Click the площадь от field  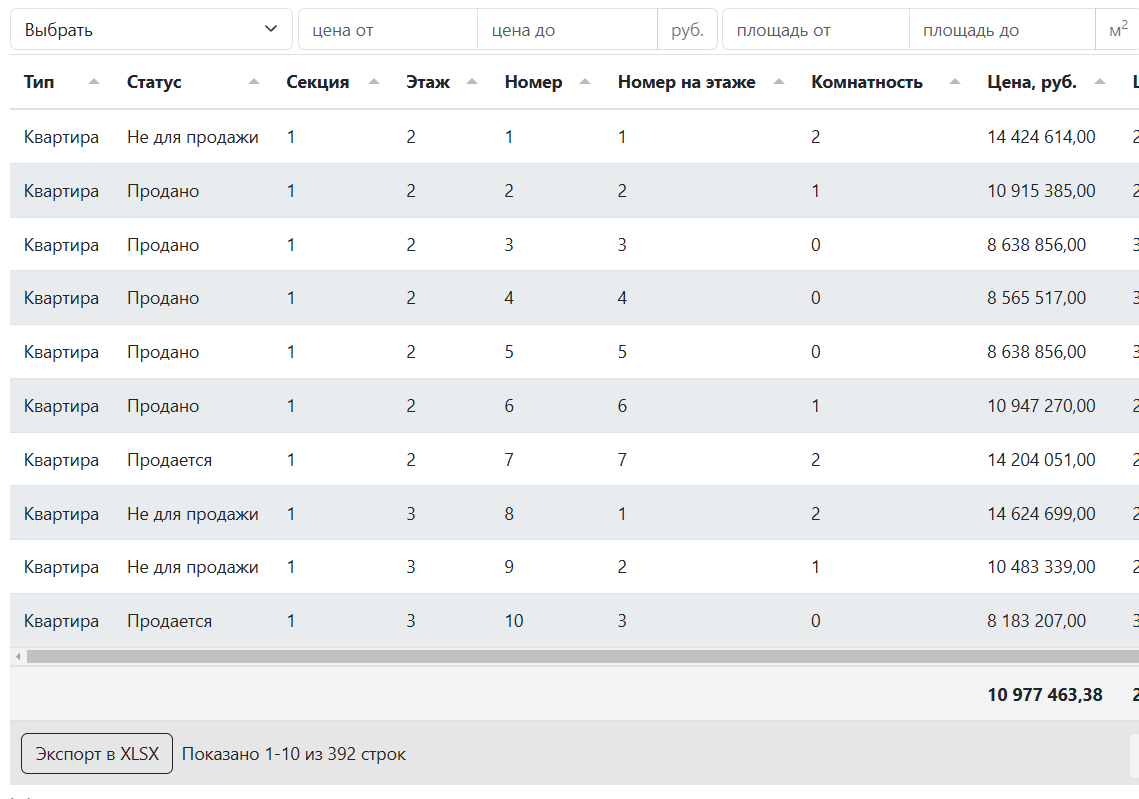815,30
